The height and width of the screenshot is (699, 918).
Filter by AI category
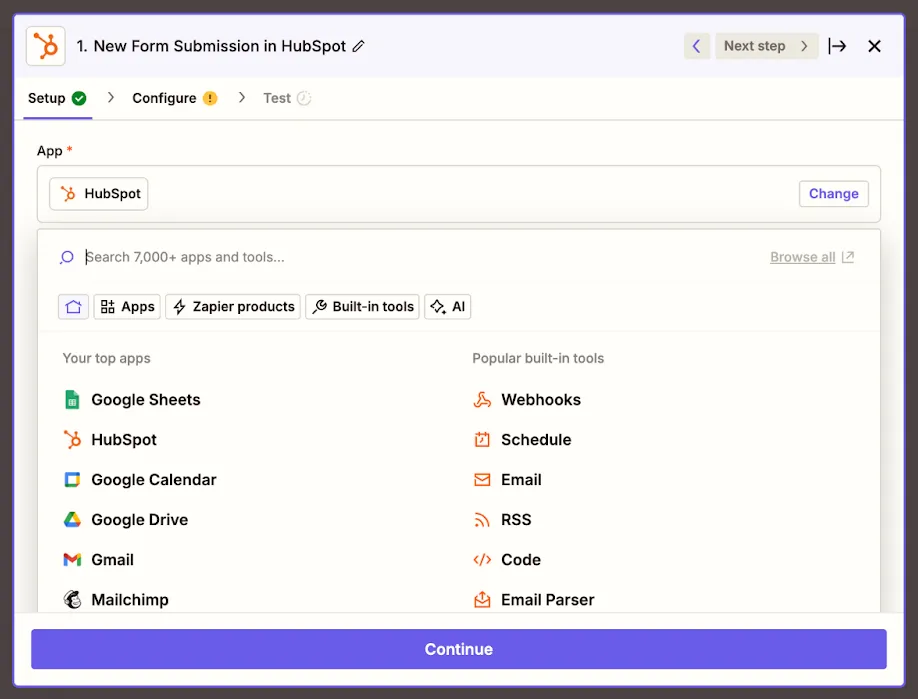[x=447, y=307]
